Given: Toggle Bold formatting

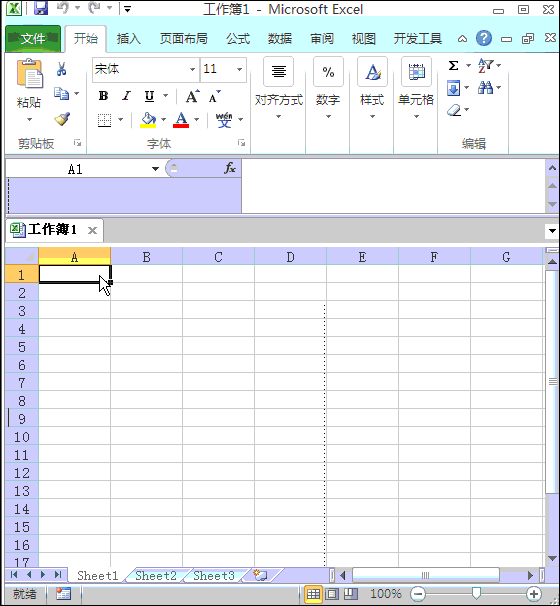Looking at the screenshot, I should [x=103, y=96].
